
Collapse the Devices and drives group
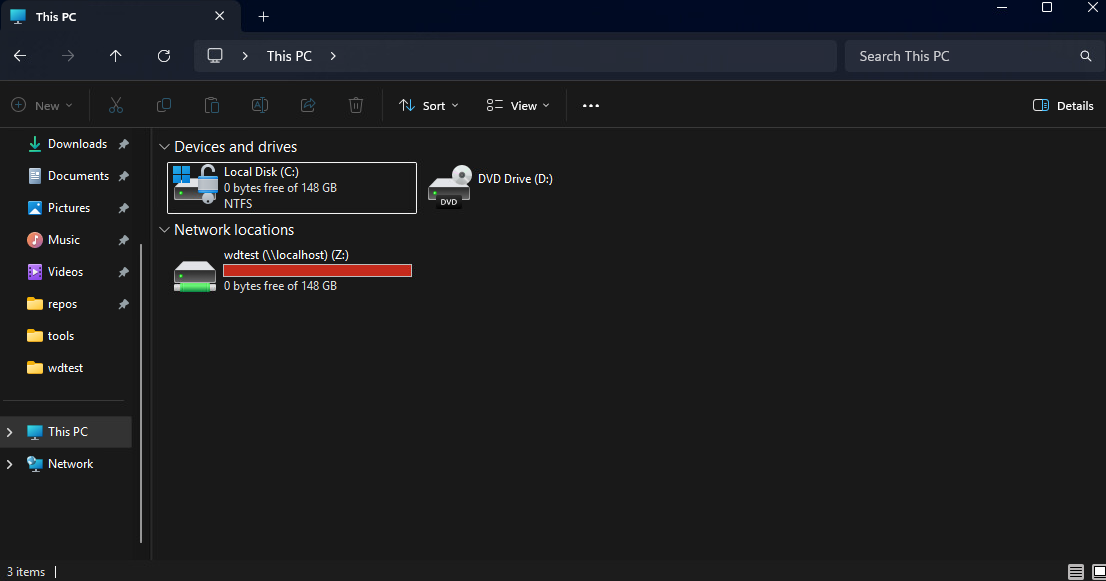tap(164, 147)
